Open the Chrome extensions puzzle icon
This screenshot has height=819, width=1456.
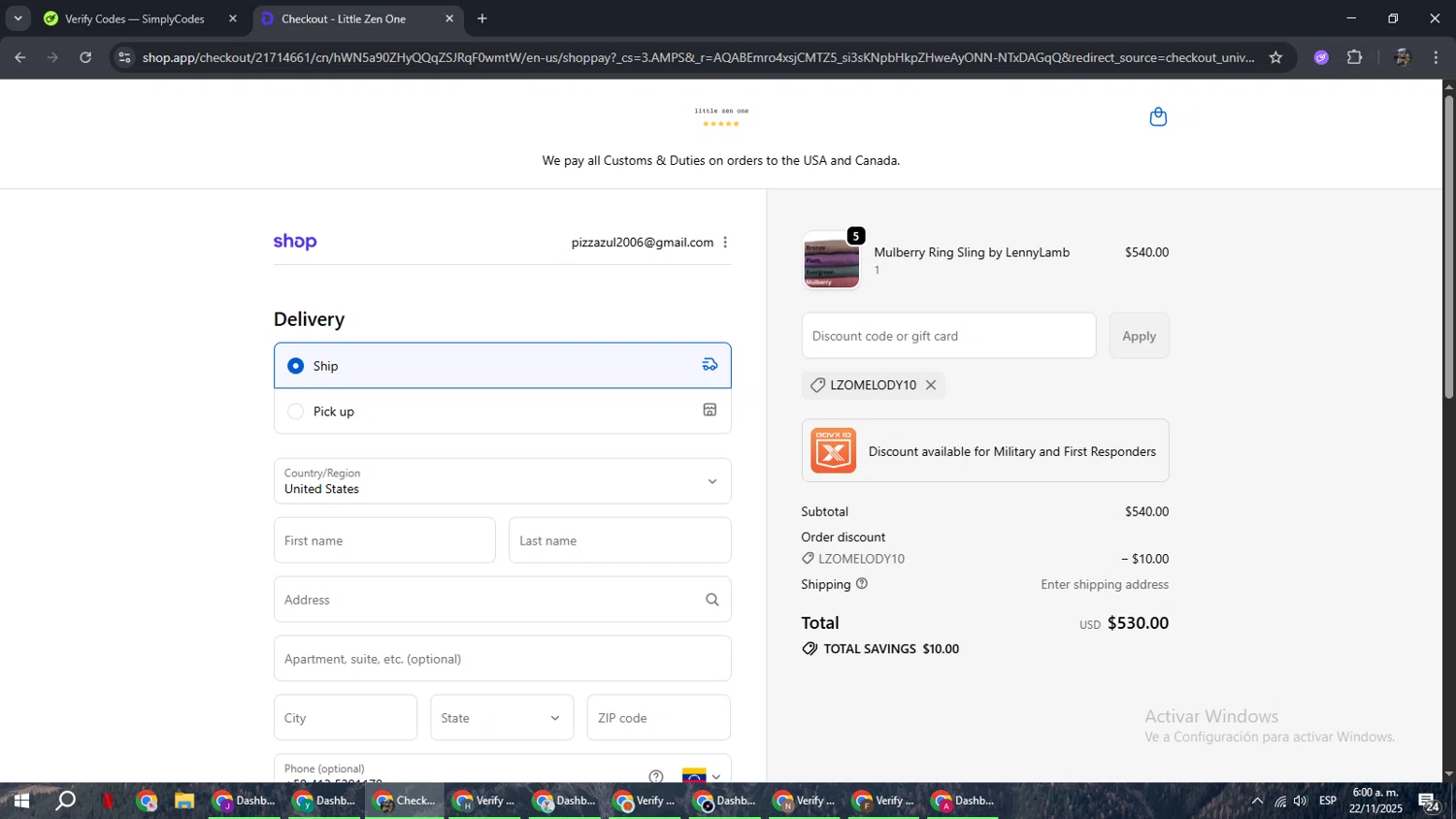pos(1355,57)
